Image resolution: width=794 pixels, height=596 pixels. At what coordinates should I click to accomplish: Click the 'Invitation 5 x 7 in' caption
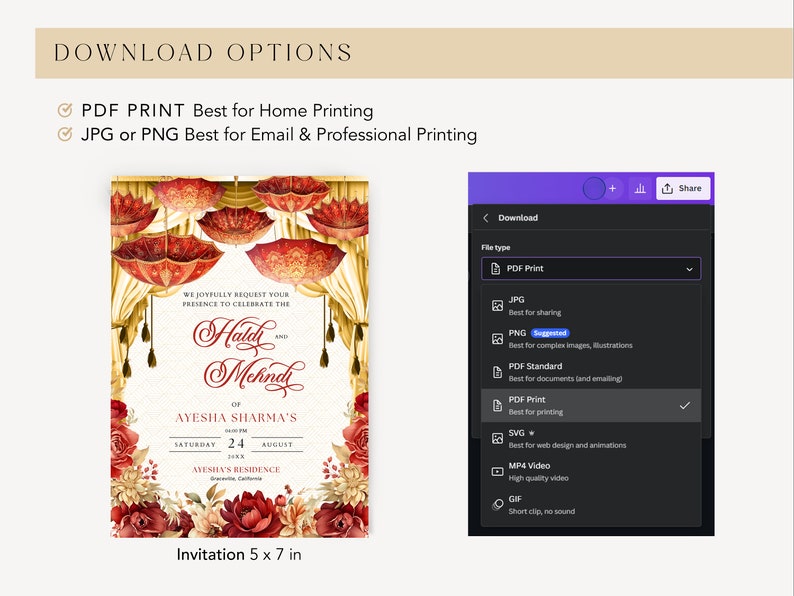[x=239, y=554]
